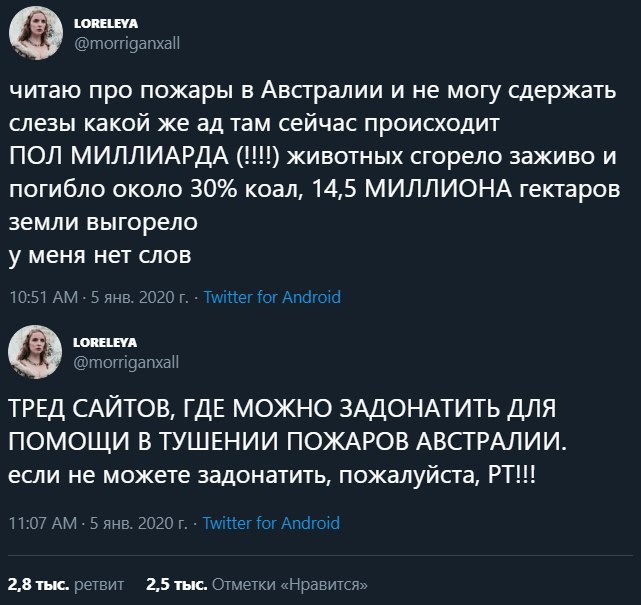The height and width of the screenshot is (605, 641).
Task: Click the 10:51 AM timestamp
Action: coord(42,296)
